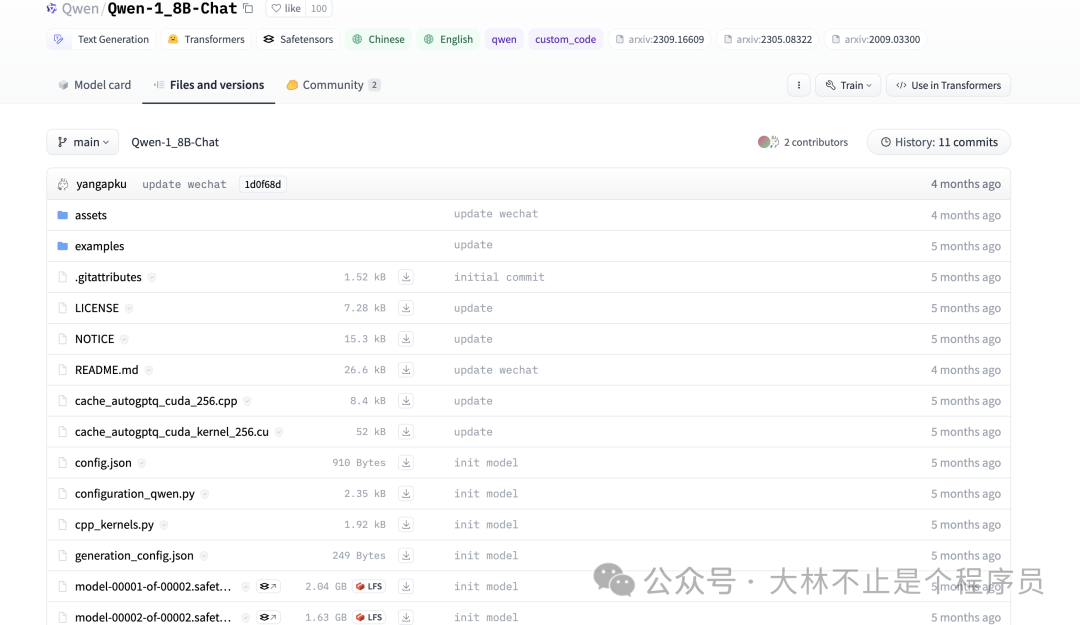Open the examples folder
Viewport: 1080px width, 625px height.
(100, 246)
